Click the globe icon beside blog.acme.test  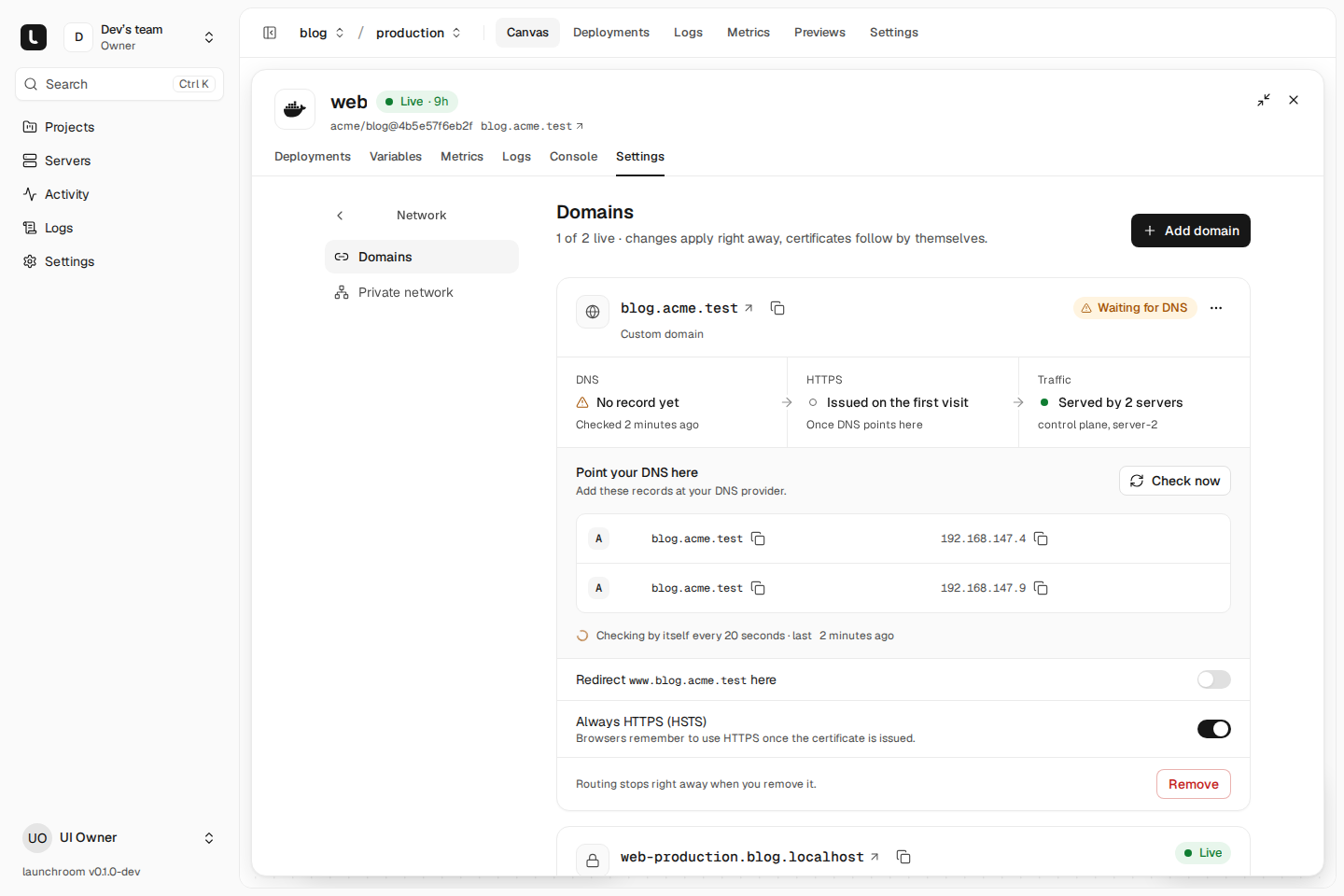point(593,312)
